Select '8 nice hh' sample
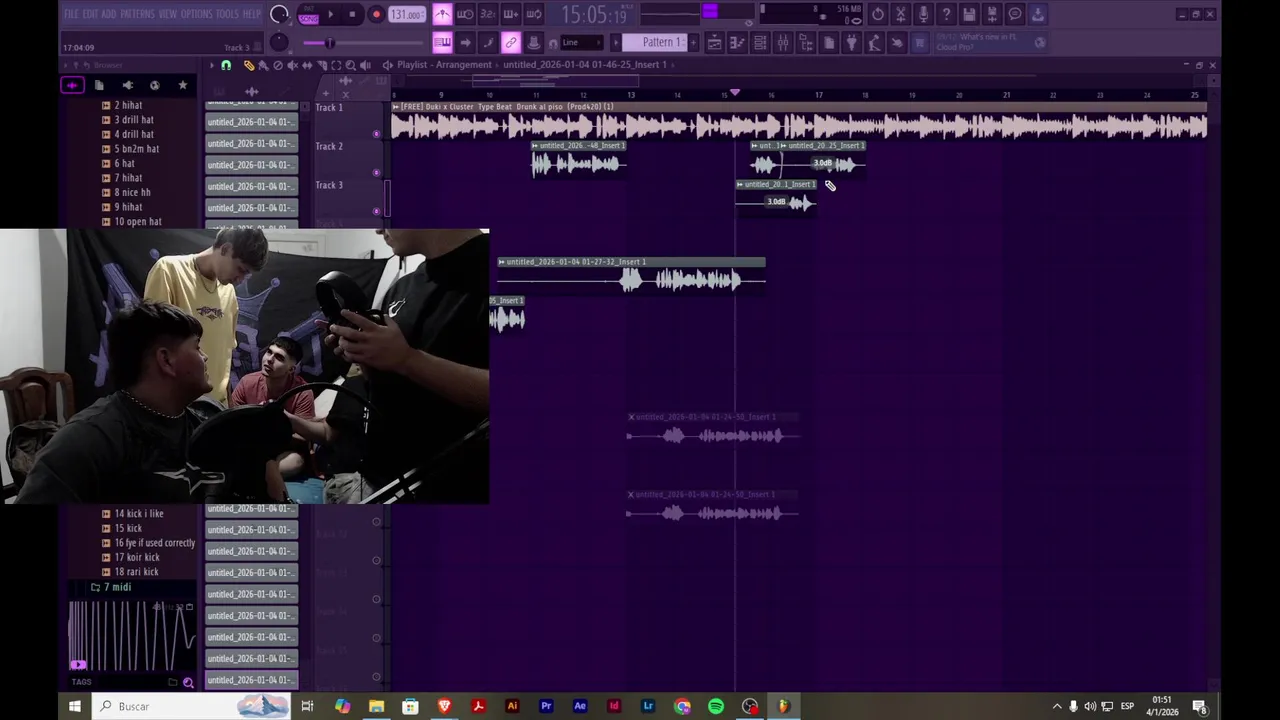Viewport: 1280px width, 720px height. click(132, 192)
